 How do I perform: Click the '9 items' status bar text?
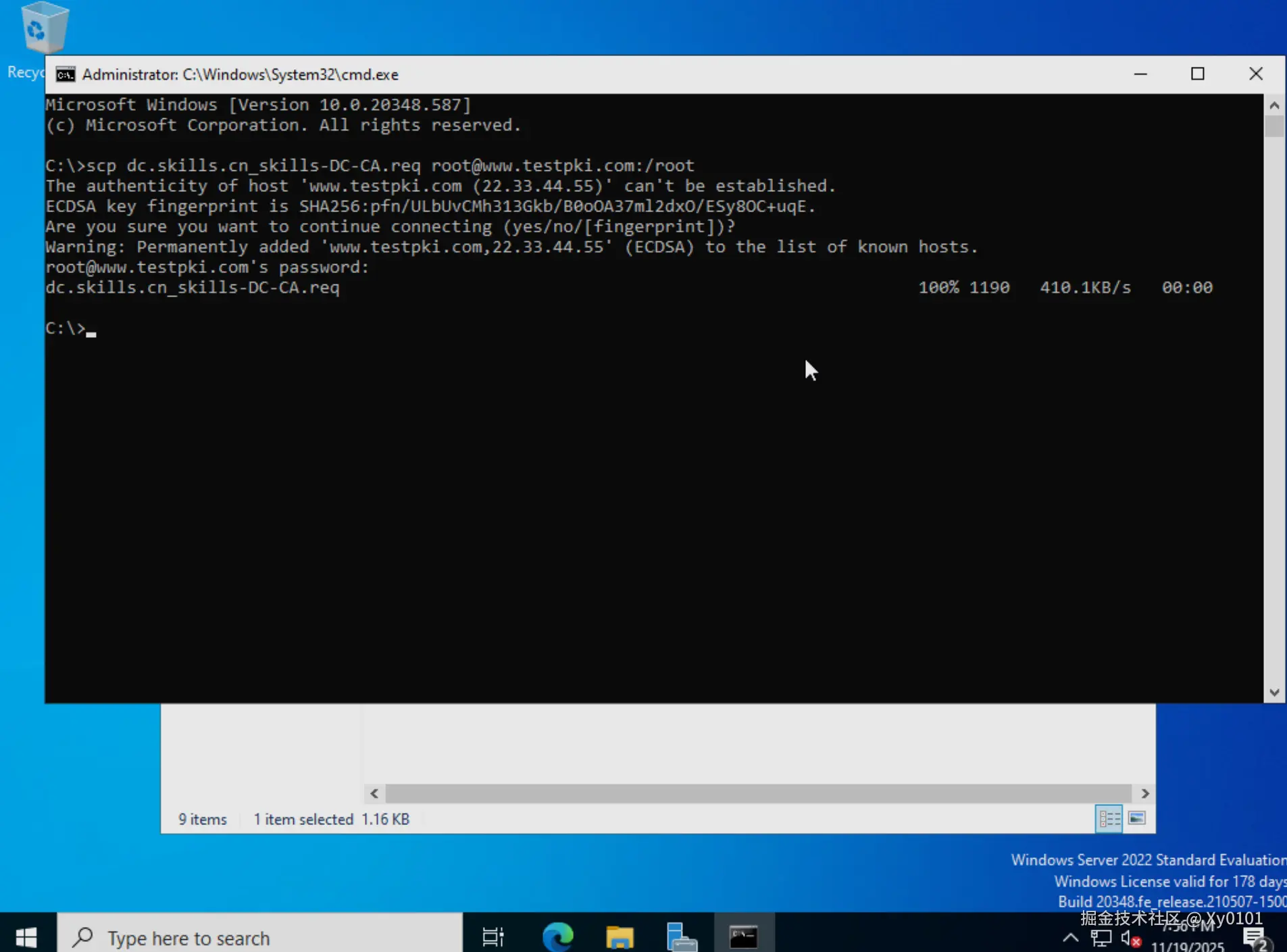point(202,820)
